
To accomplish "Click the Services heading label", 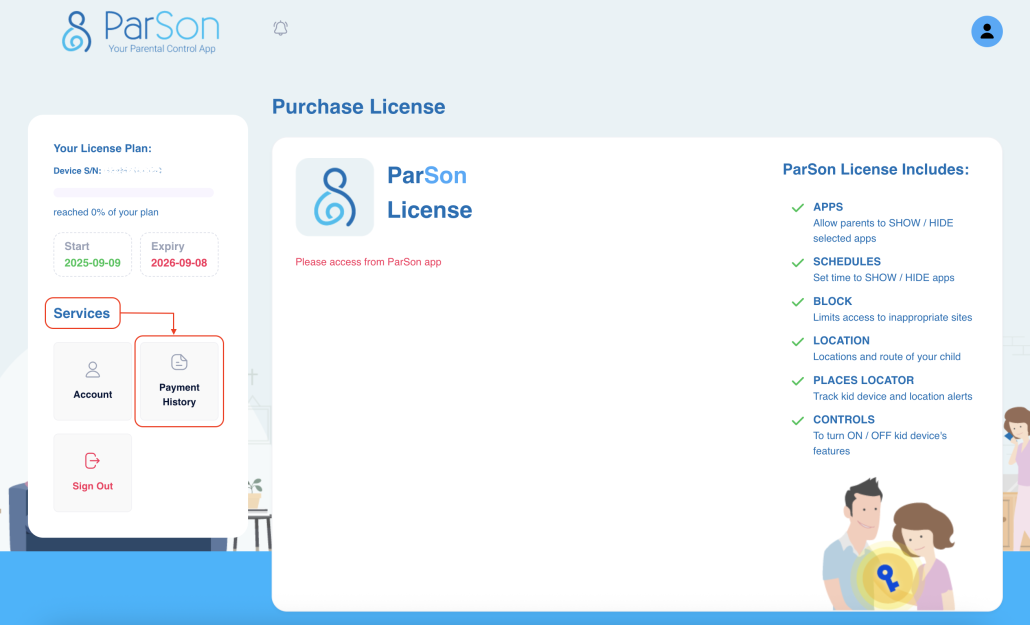I will (x=82, y=313).
